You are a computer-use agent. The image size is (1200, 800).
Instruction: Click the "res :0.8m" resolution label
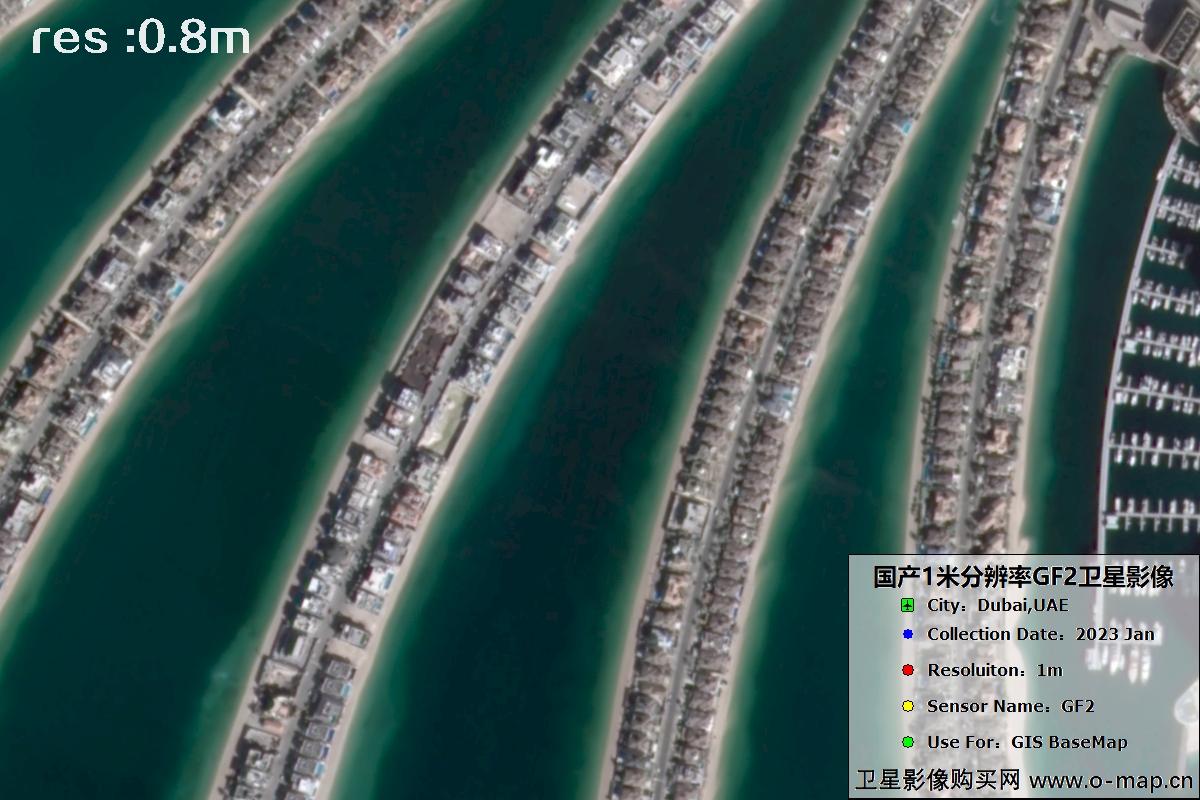tap(140, 38)
